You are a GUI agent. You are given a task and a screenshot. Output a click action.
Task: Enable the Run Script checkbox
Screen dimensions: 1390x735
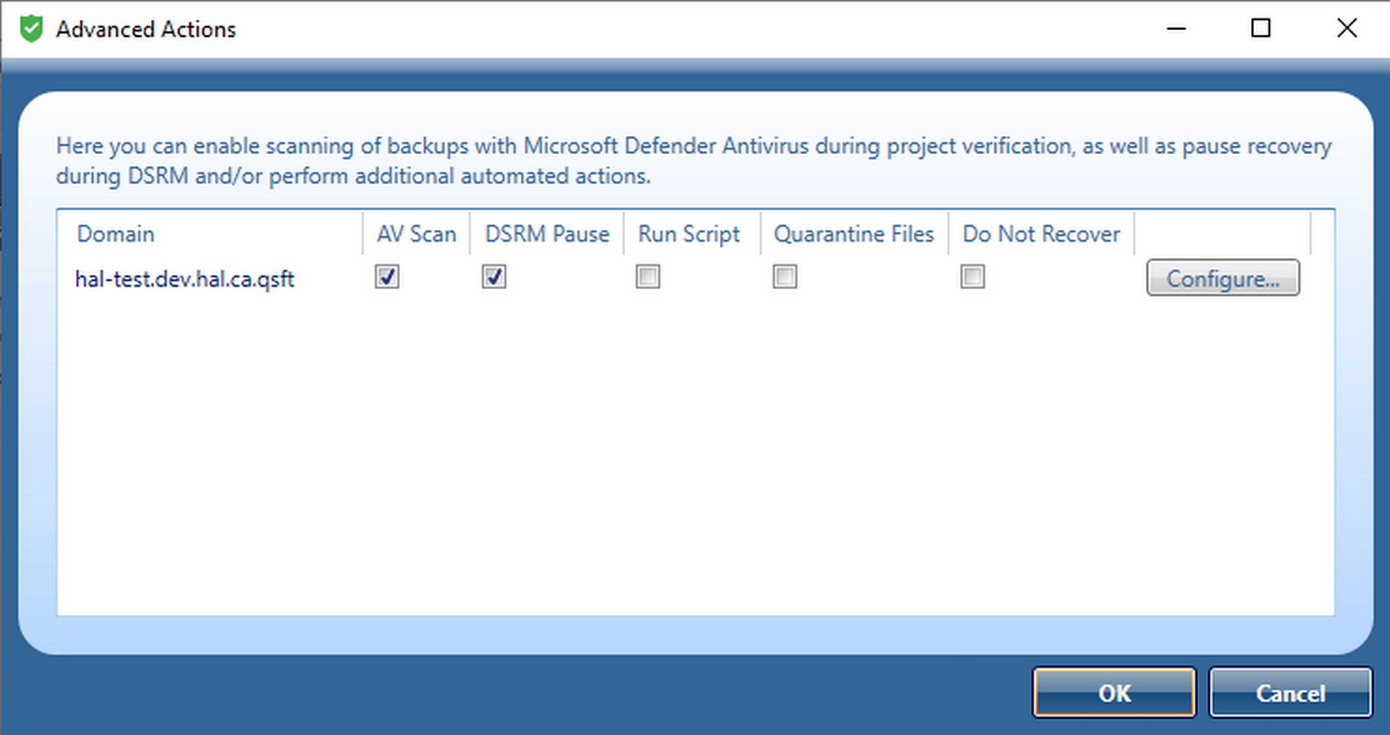(x=648, y=277)
